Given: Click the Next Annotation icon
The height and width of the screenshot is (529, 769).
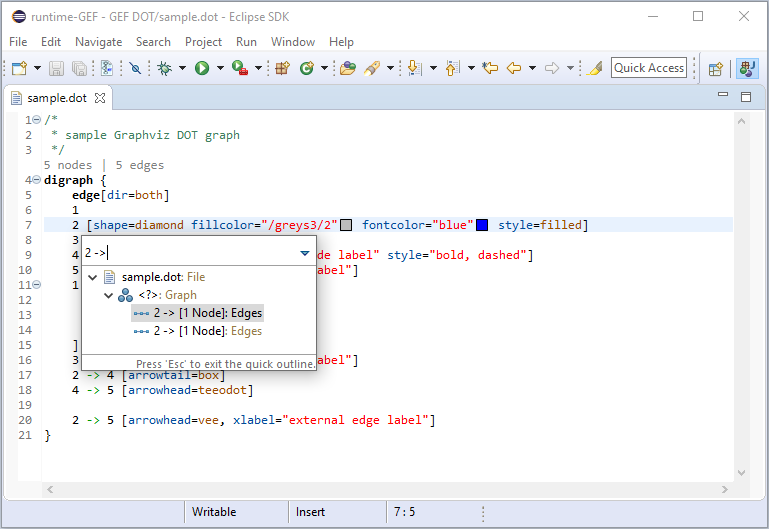Looking at the screenshot, I should pyautogui.click(x=414, y=68).
